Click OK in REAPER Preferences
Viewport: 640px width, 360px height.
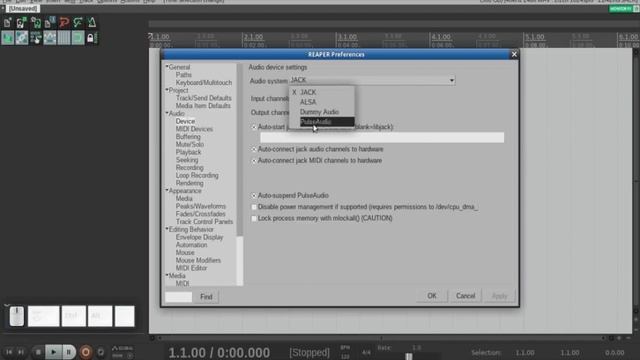pos(432,296)
